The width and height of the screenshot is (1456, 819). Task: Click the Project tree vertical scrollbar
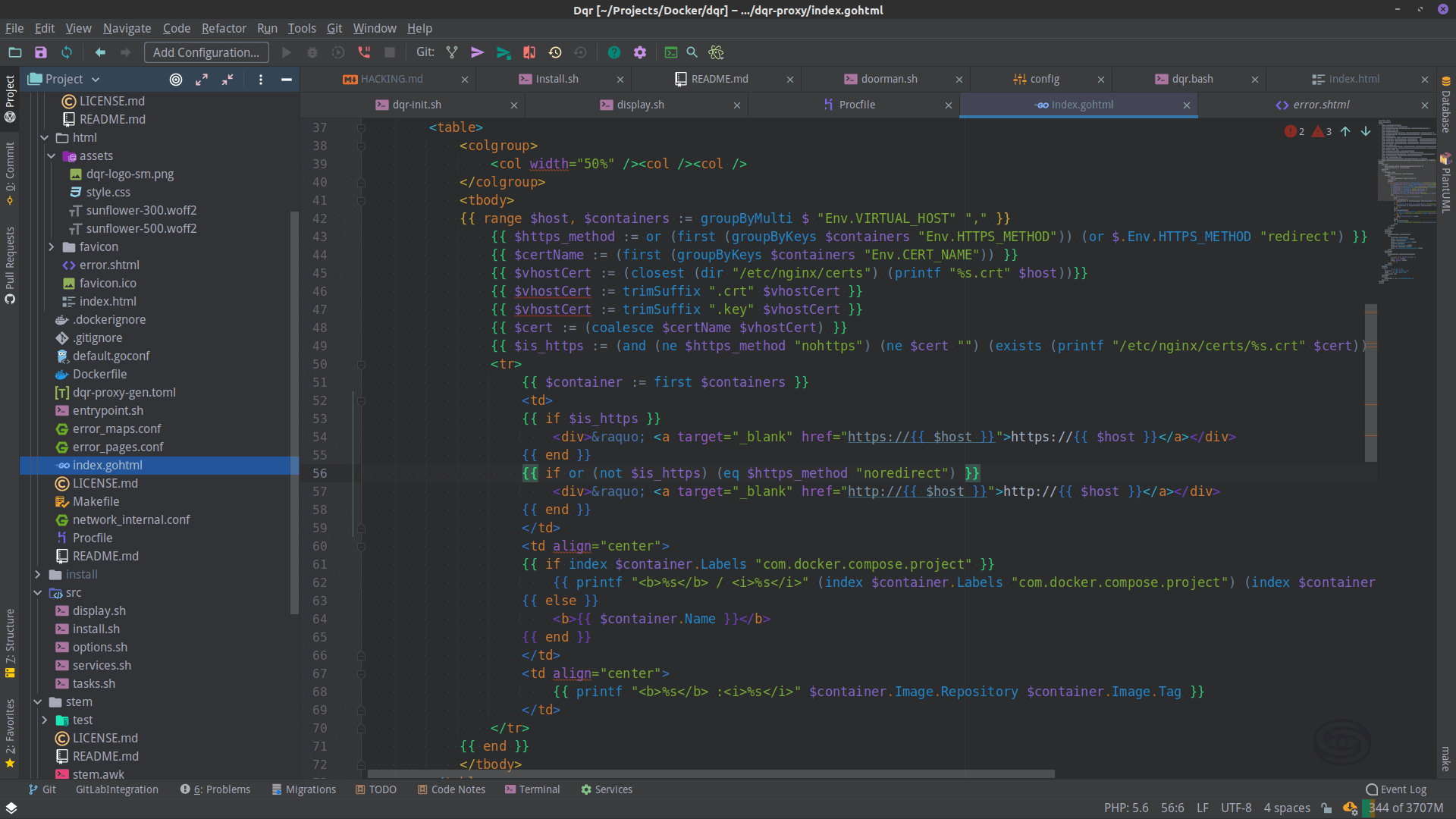[x=294, y=413]
